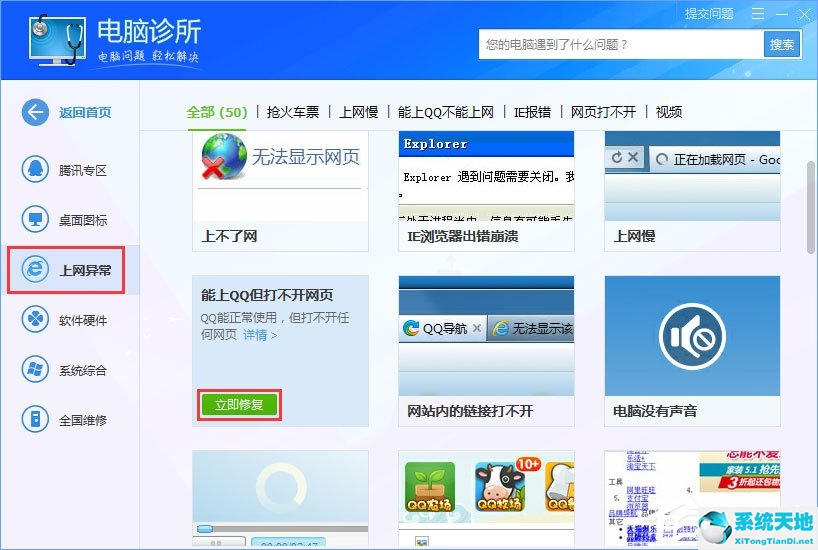
Task: Open the 桌面图标 sidebar label
Action: pos(83,220)
